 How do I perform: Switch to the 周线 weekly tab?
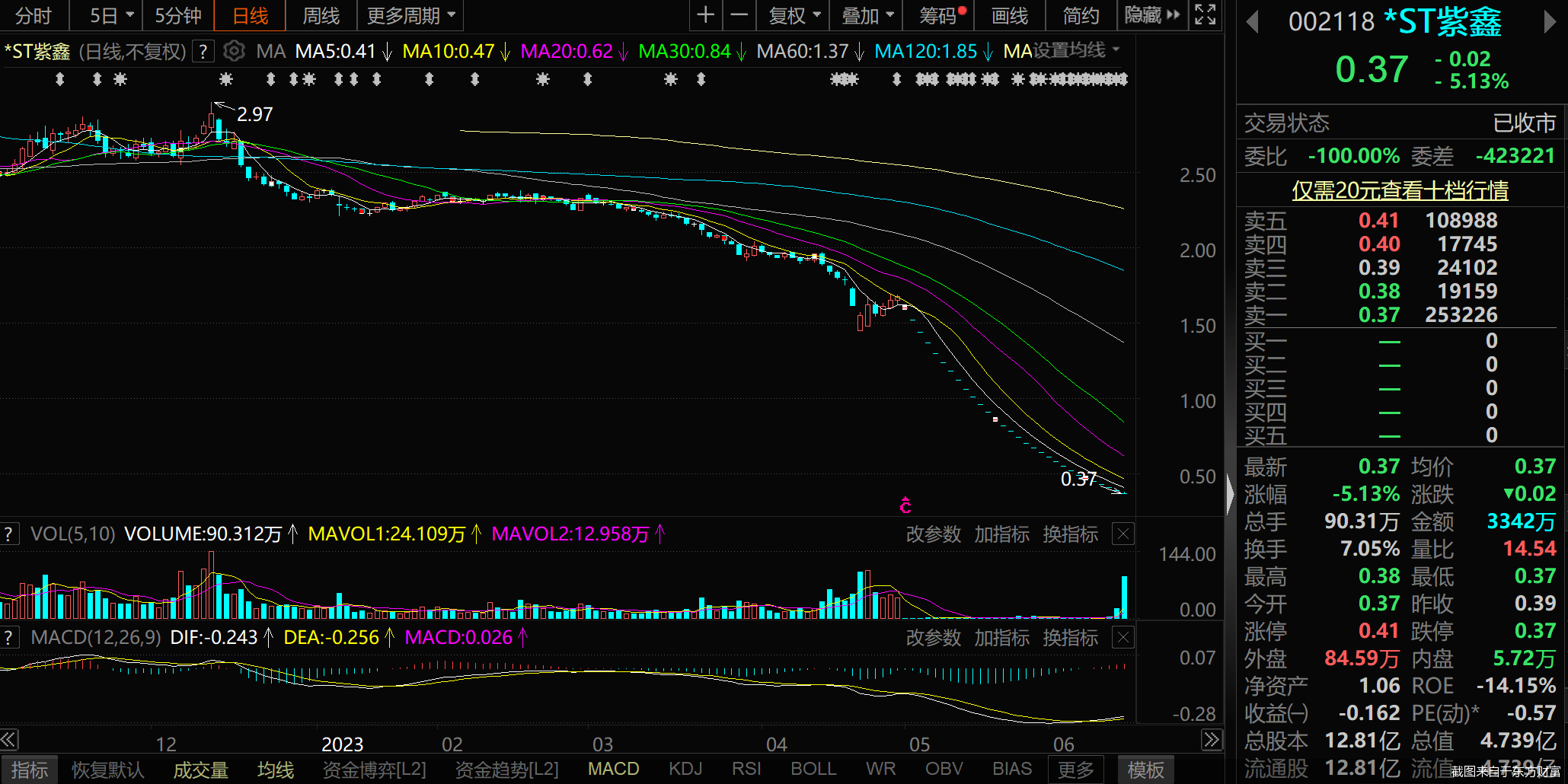click(x=321, y=15)
